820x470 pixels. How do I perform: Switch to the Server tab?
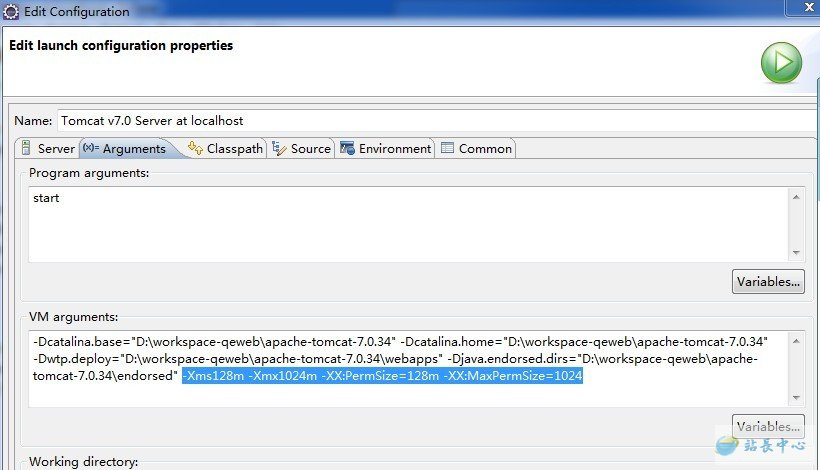pos(48,148)
